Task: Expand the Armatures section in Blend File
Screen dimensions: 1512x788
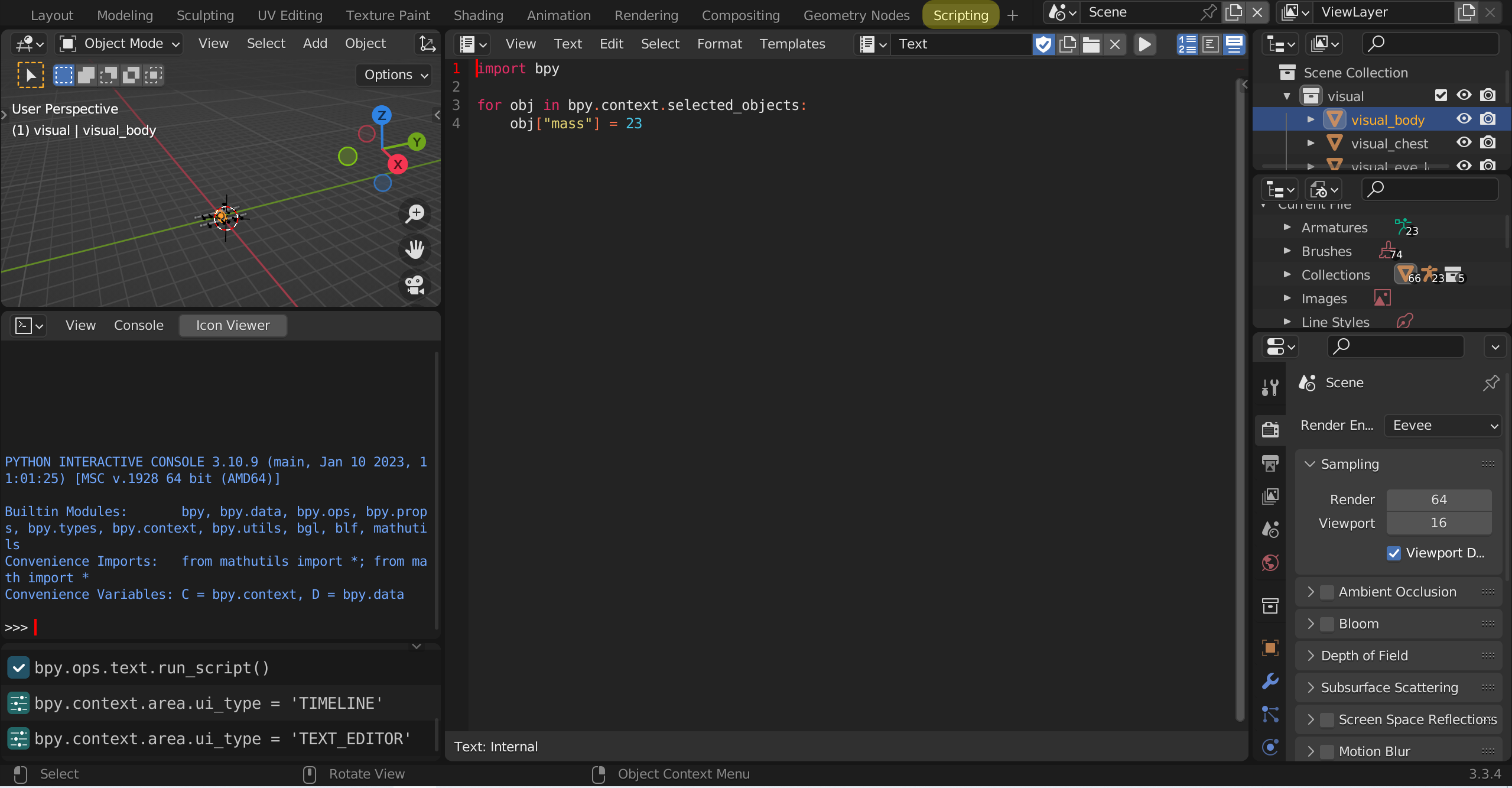Action: point(1287,228)
